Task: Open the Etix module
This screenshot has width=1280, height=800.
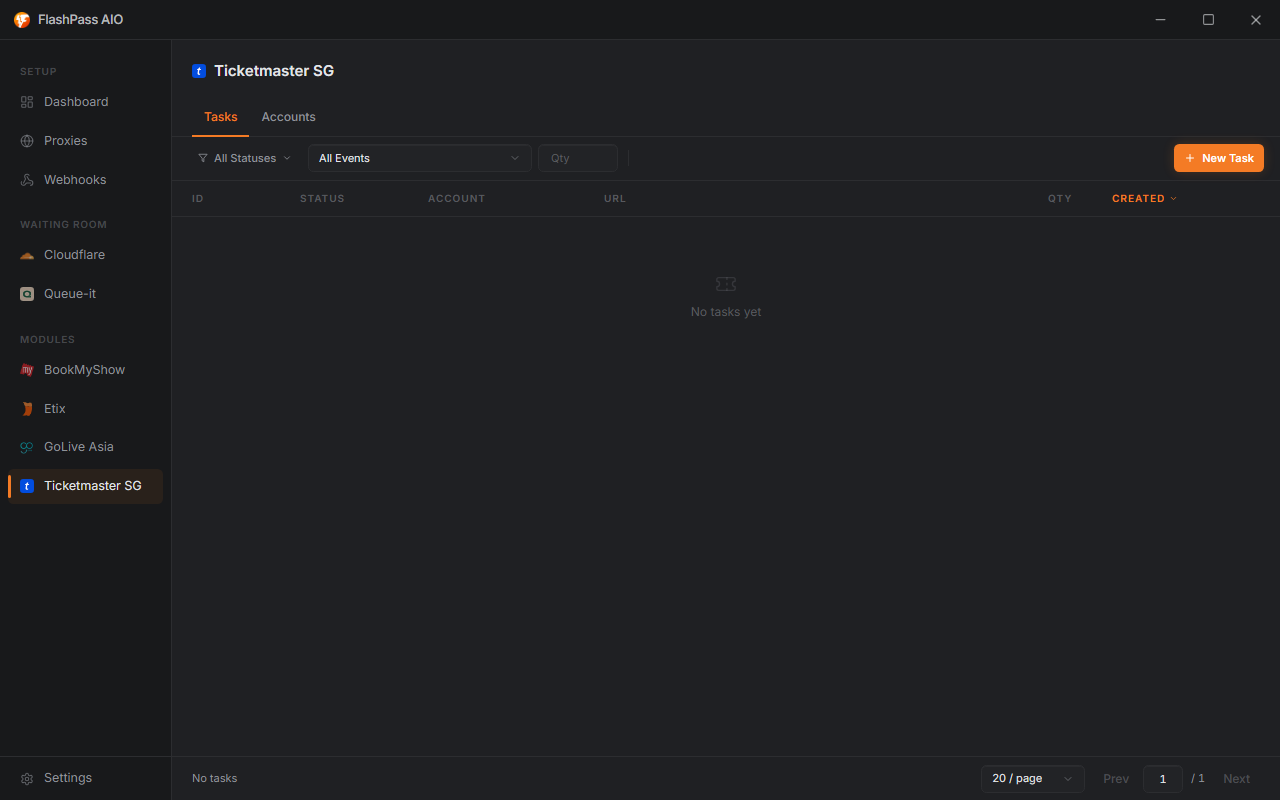Action: tap(85, 409)
